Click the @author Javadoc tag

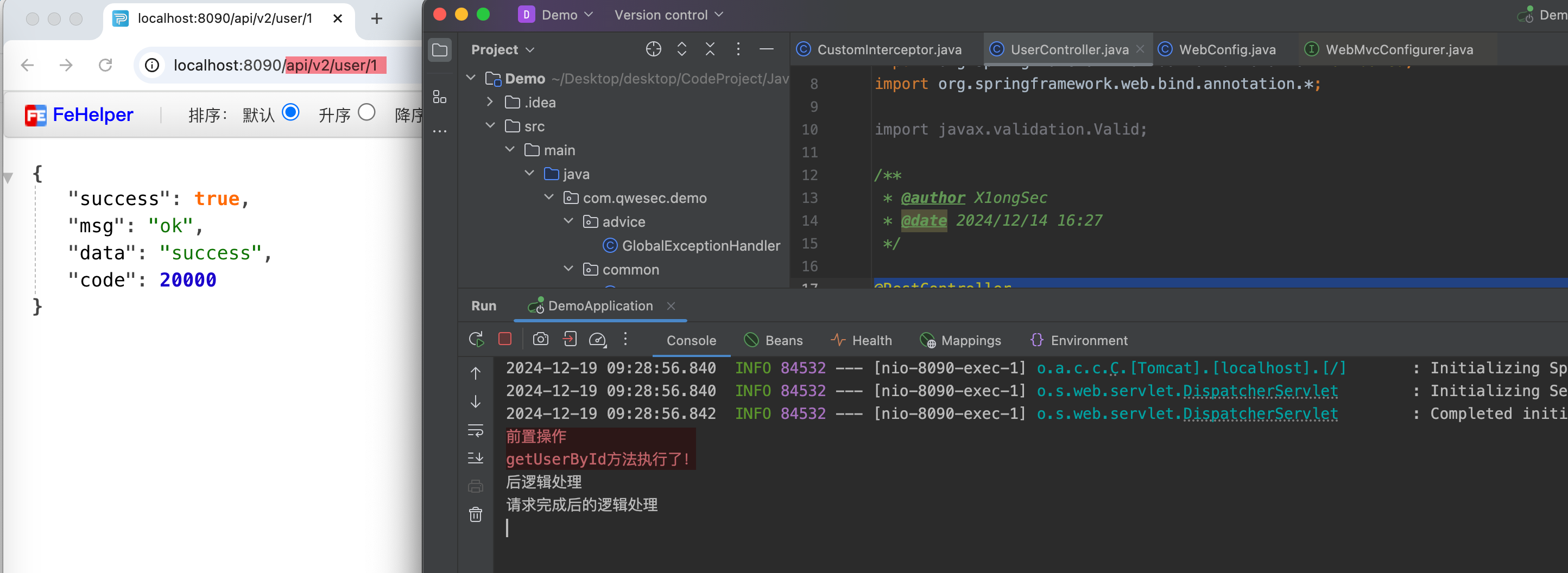point(933,198)
